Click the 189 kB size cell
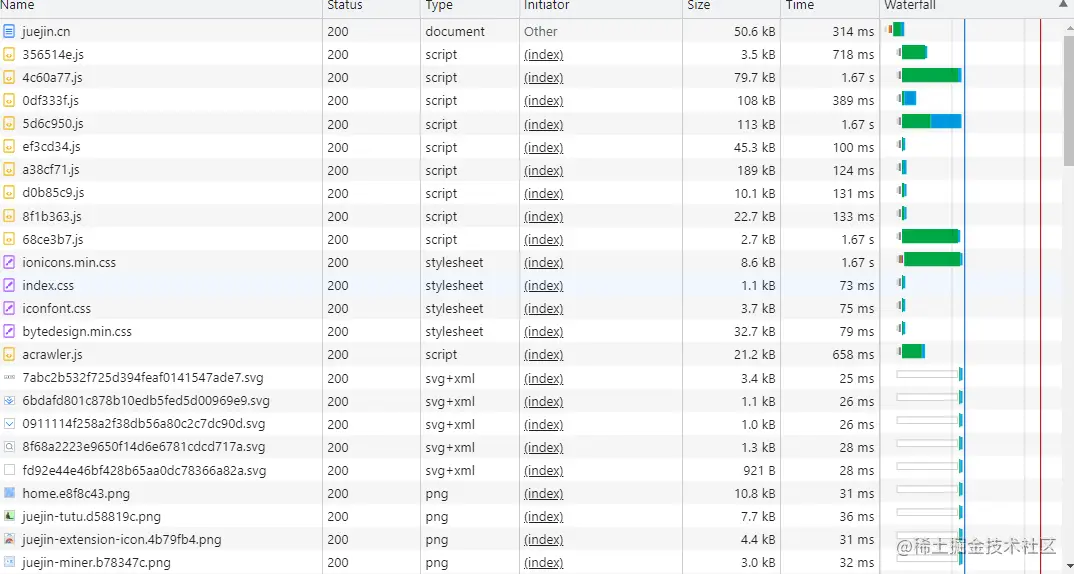The width and height of the screenshot is (1074, 574). pos(732,170)
